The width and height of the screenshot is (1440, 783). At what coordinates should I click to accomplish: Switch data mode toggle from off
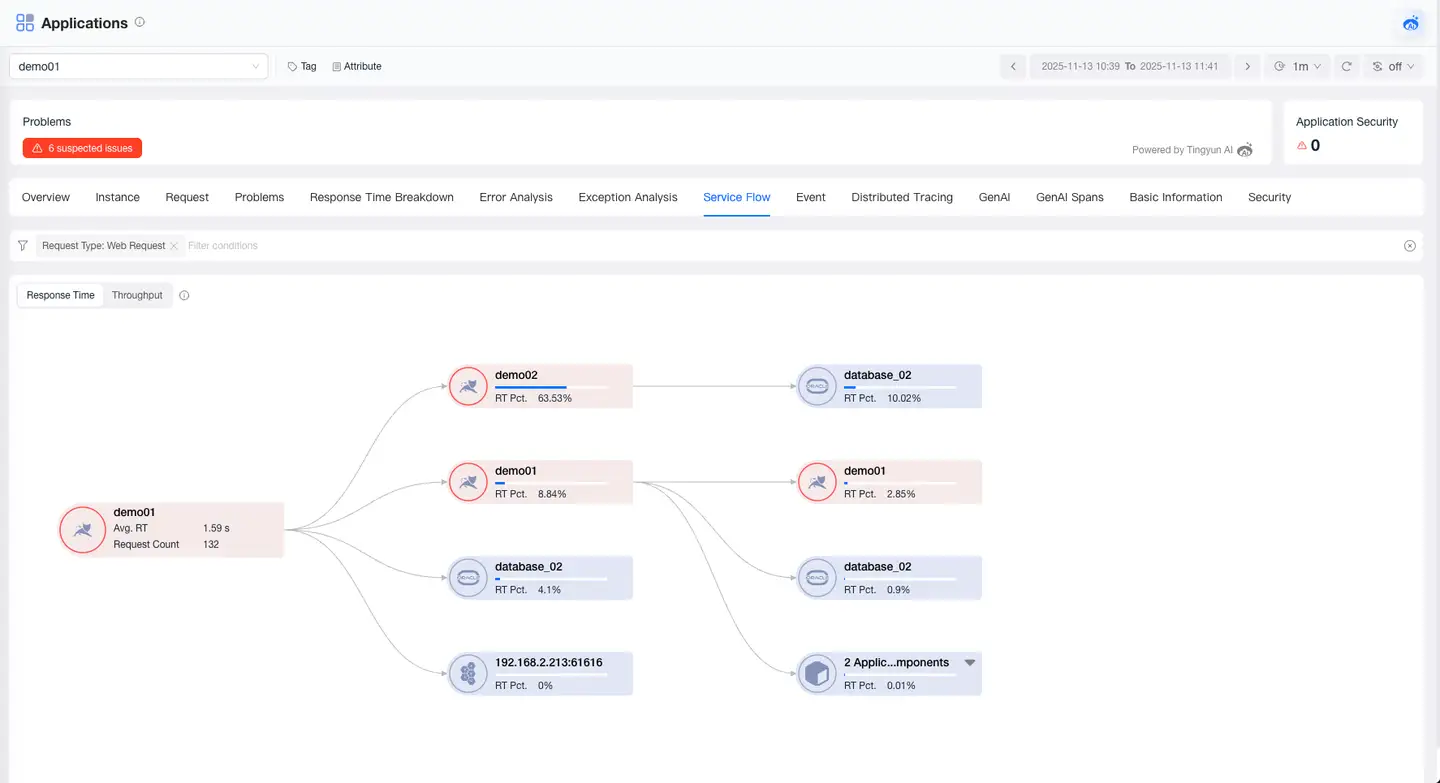(x=1392, y=66)
